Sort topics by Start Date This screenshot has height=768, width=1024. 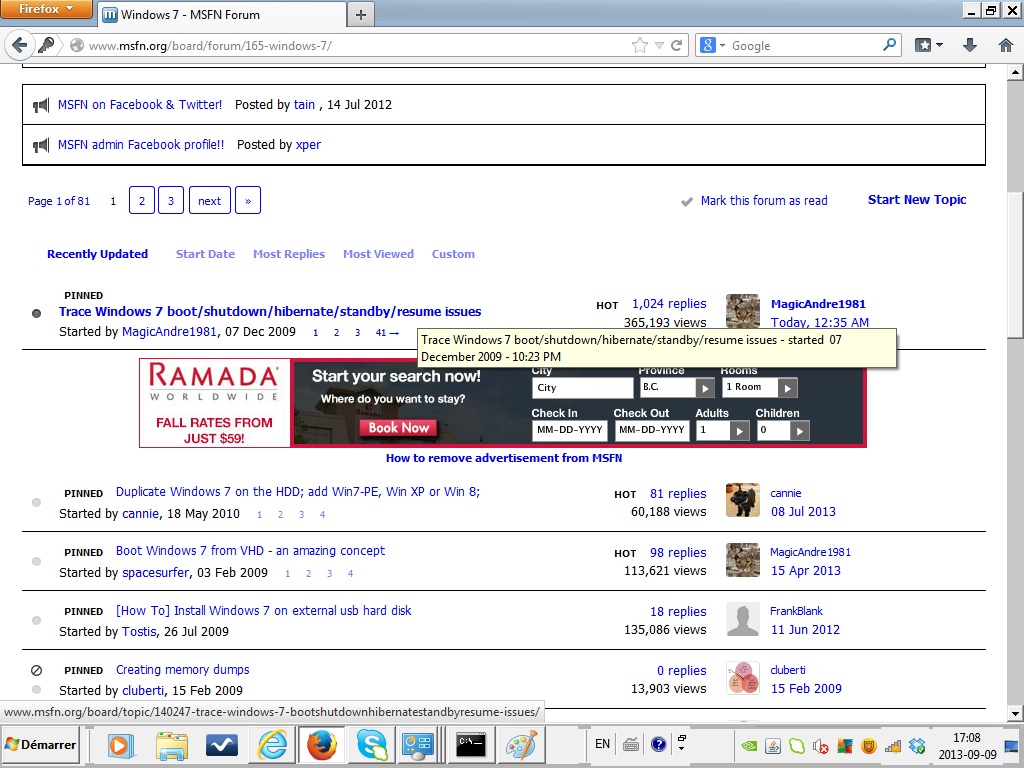tap(205, 254)
